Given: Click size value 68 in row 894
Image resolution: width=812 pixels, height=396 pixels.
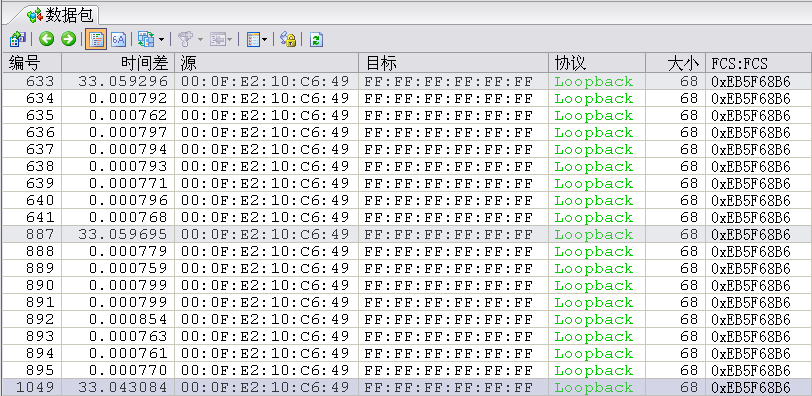Looking at the screenshot, I should pos(689,354).
